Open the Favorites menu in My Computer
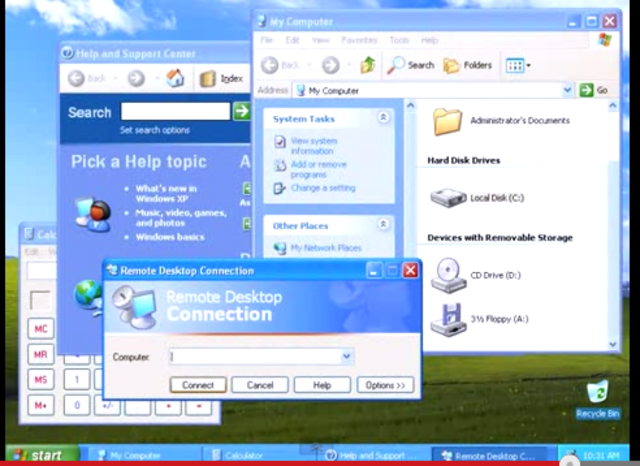 coord(359,40)
